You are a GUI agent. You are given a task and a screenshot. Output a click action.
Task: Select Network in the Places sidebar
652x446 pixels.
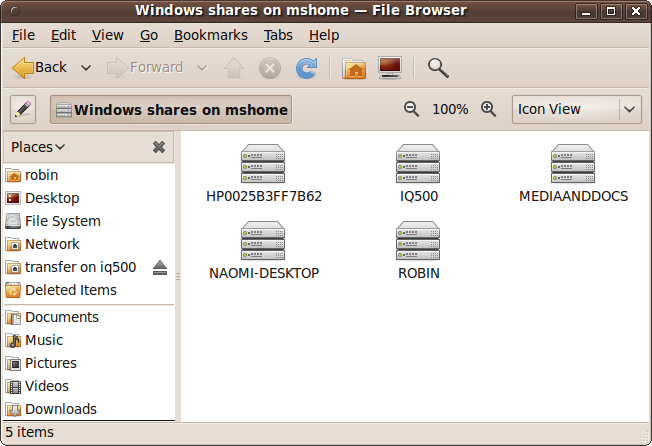point(89,244)
